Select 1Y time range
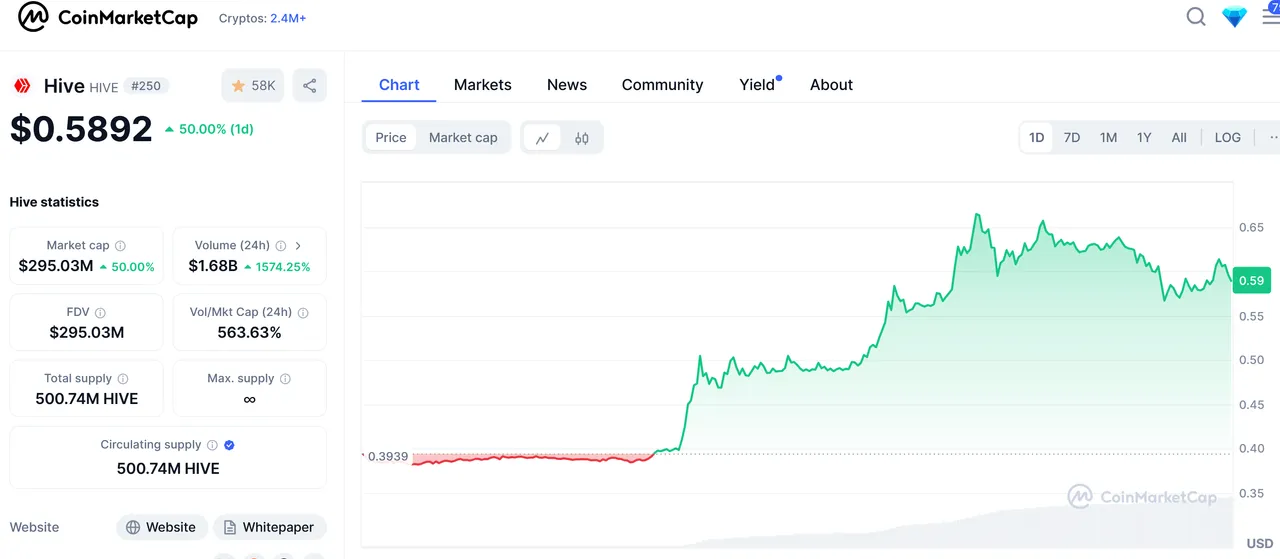This screenshot has height=559, width=1280. coord(1144,138)
